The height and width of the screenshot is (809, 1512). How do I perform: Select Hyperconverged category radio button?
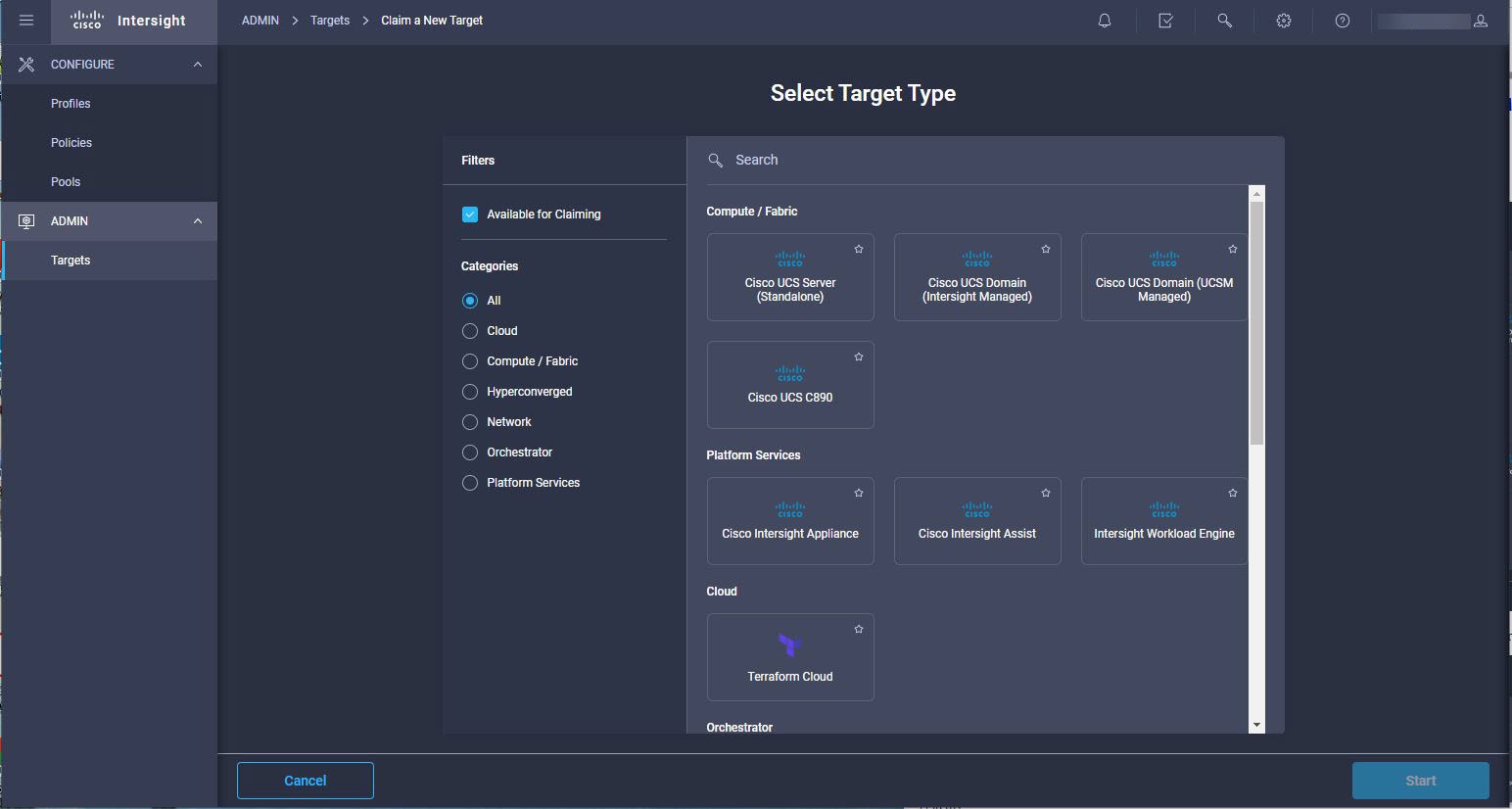470,392
